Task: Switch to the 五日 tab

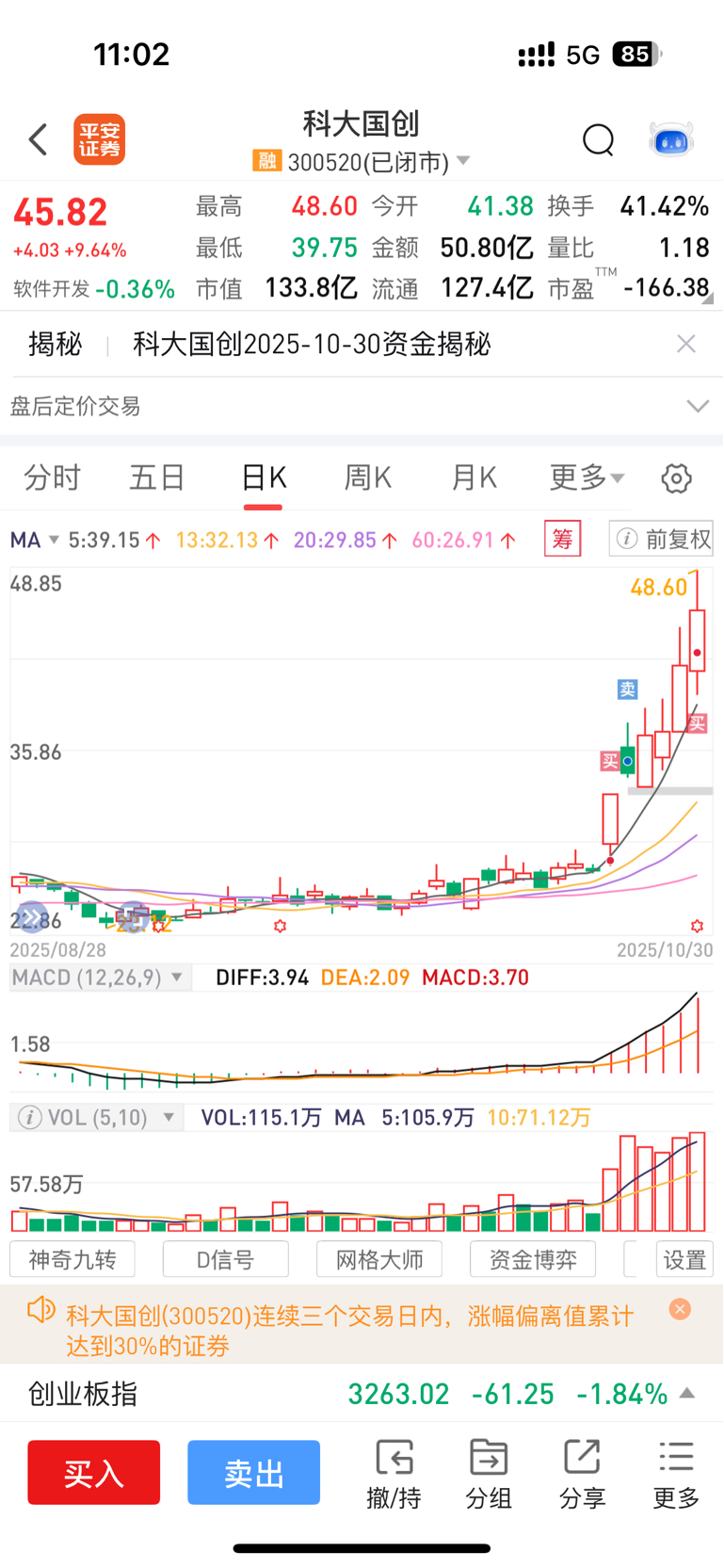Action: point(156,477)
